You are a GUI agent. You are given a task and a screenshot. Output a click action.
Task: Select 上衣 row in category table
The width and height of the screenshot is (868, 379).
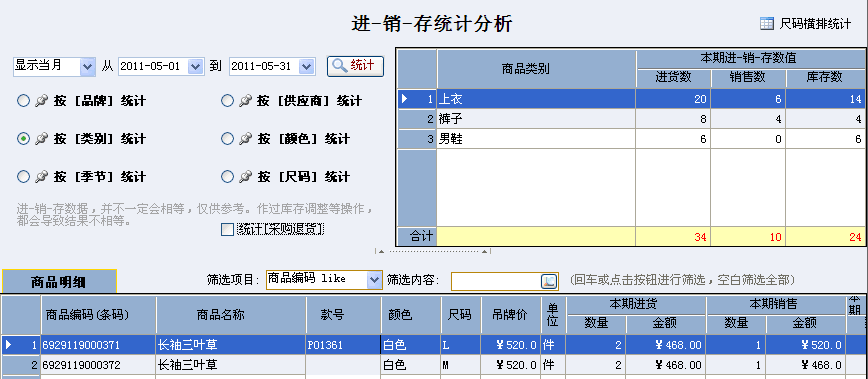point(631,99)
